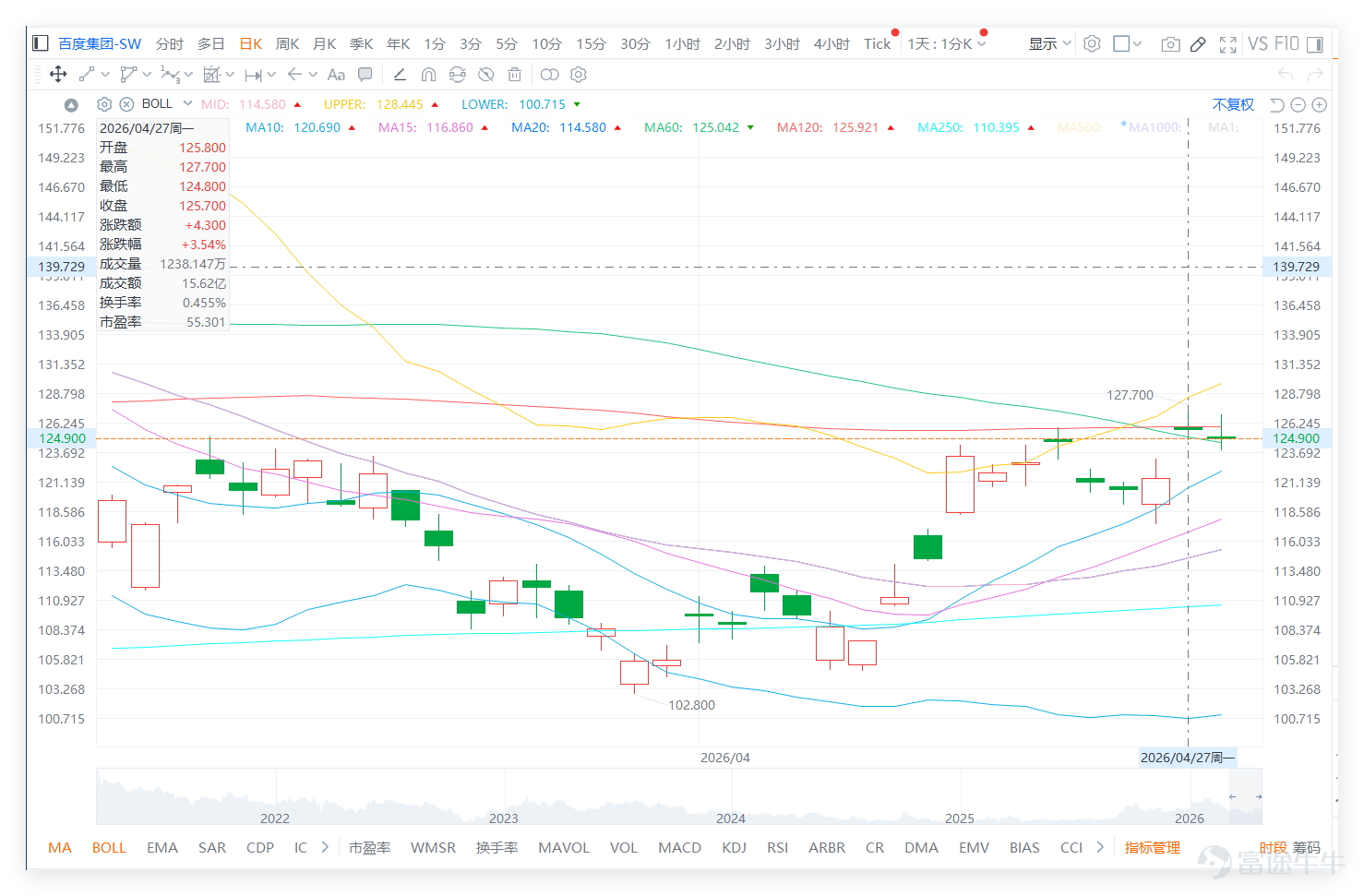Remove the BOLL indicator
The height and width of the screenshot is (896, 1364).
[x=127, y=104]
